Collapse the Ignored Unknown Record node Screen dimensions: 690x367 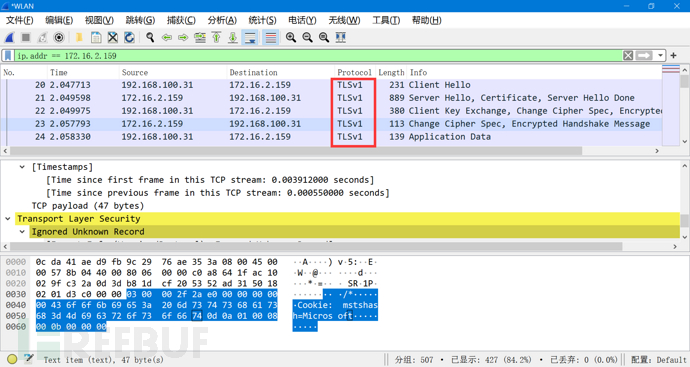pyautogui.click(x=22, y=232)
